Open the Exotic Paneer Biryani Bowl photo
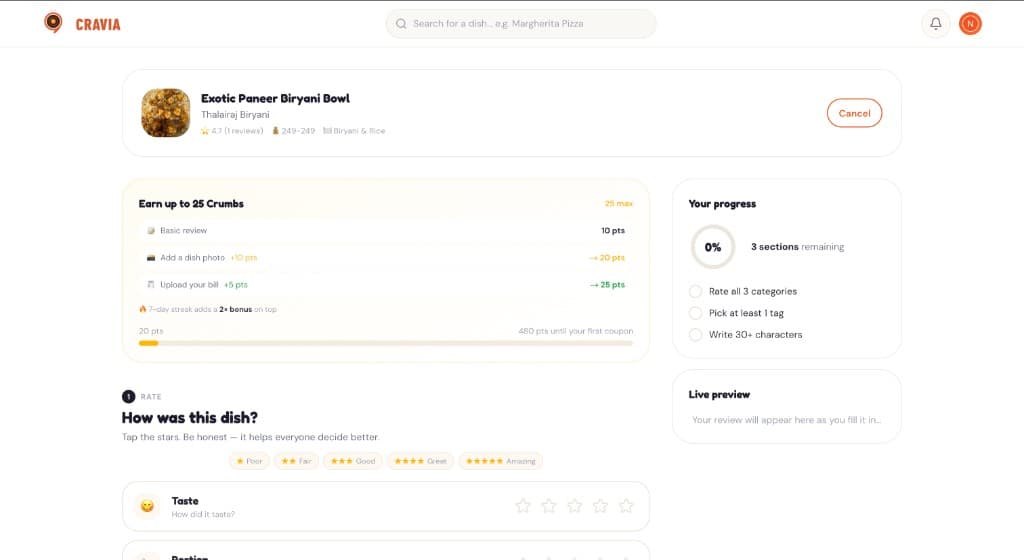This screenshot has height=560, width=1024. click(166, 113)
